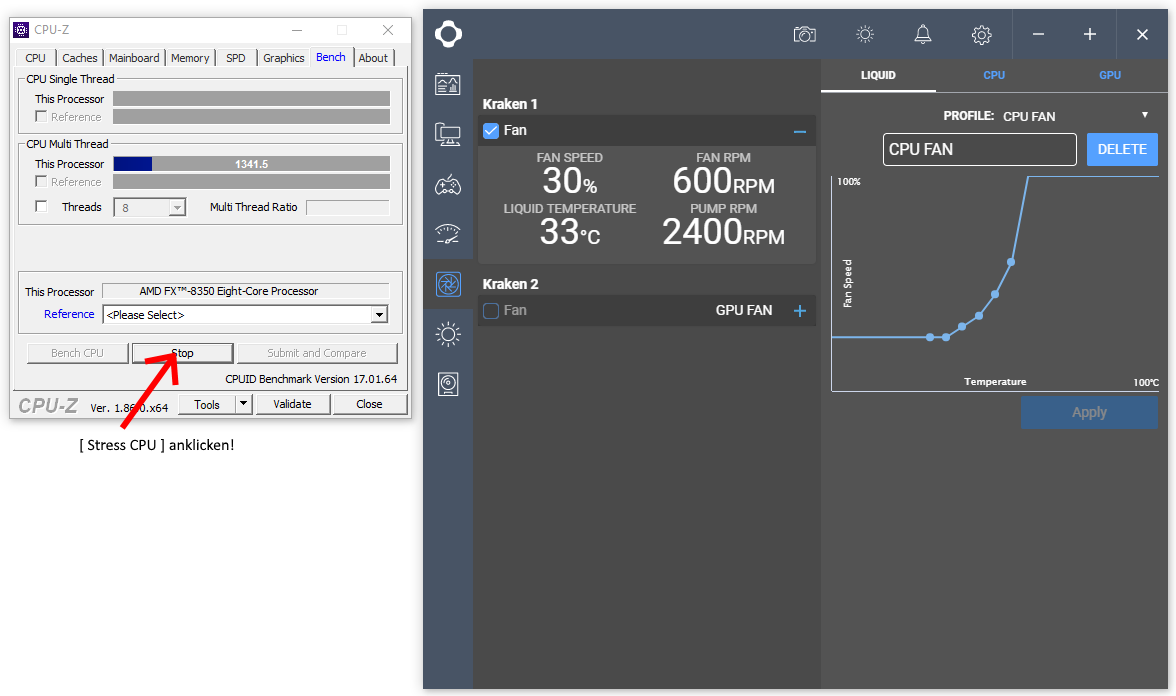
Task: Click the DELETE profile button
Action: coord(1122,149)
